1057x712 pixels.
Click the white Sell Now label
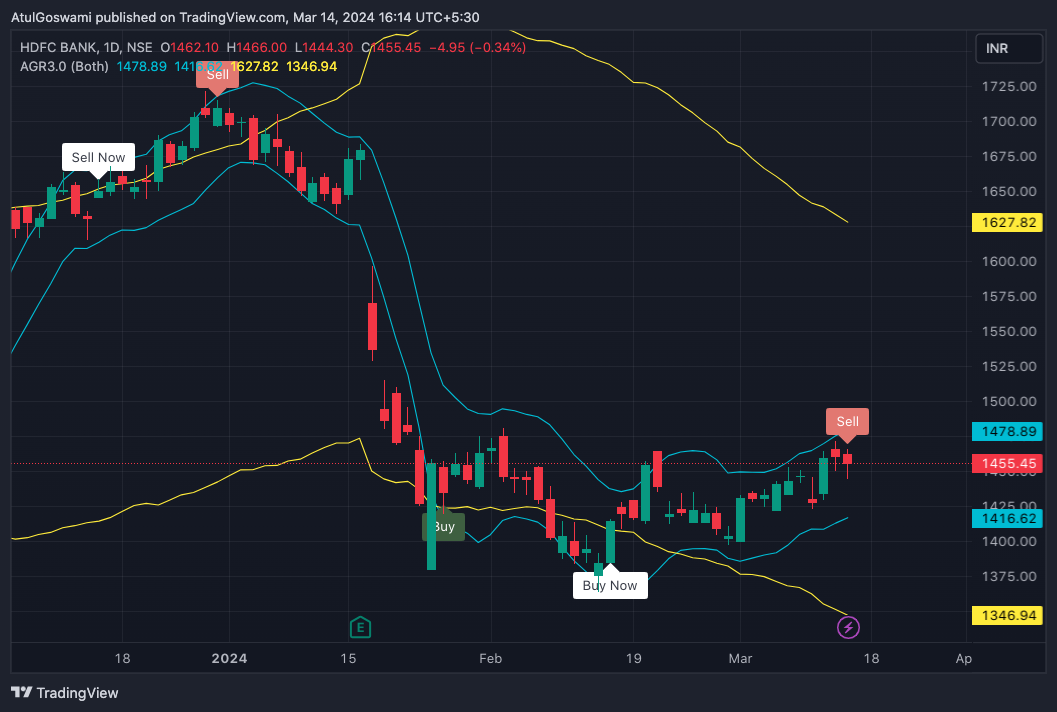98,157
